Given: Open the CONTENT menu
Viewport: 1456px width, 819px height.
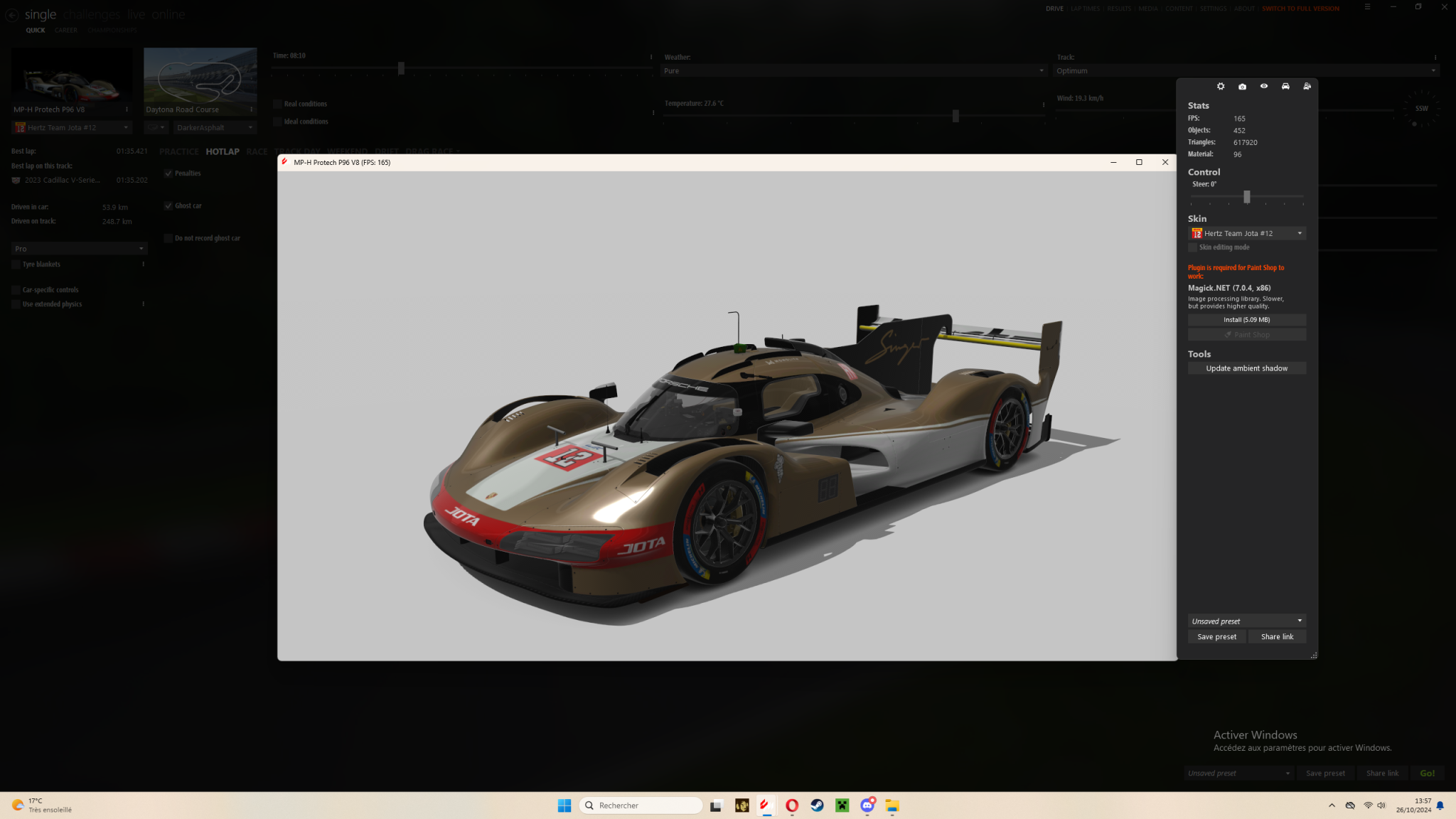Looking at the screenshot, I should tap(1179, 9).
